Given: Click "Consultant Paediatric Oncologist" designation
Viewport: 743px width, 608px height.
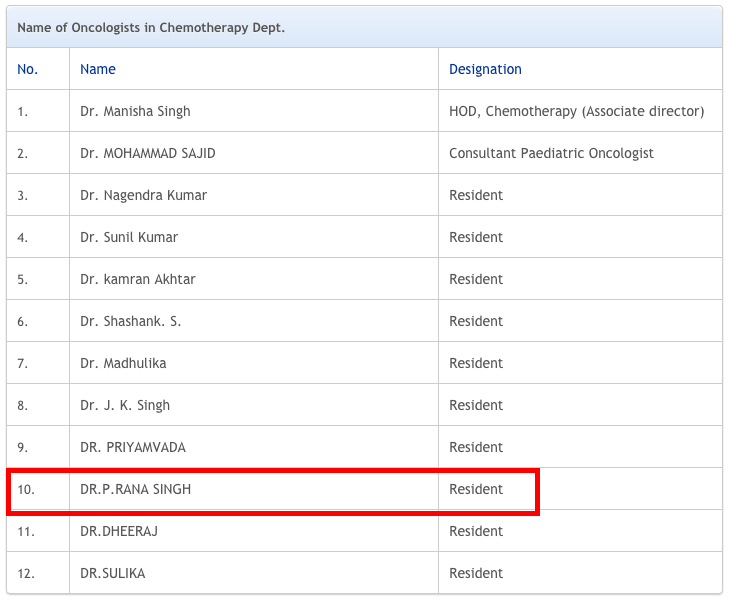Looking at the screenshot, I should (551, 153).
